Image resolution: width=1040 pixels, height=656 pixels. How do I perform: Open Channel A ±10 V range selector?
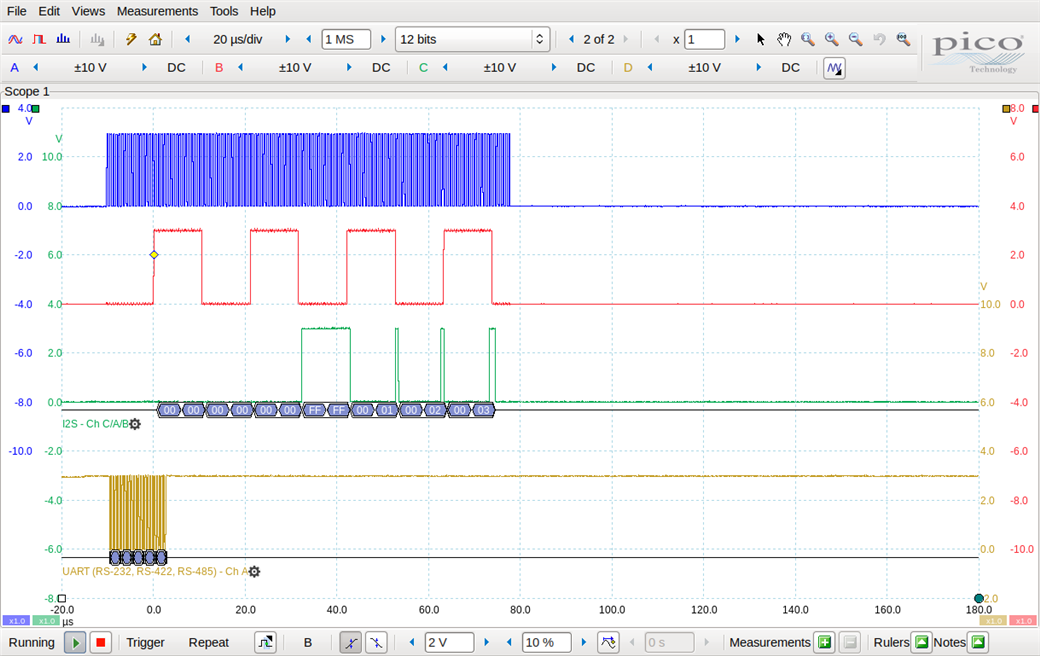click(90, 68)
